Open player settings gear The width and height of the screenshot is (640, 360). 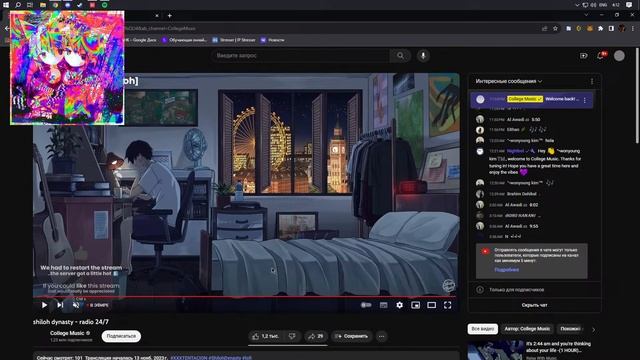click(400, 305)
